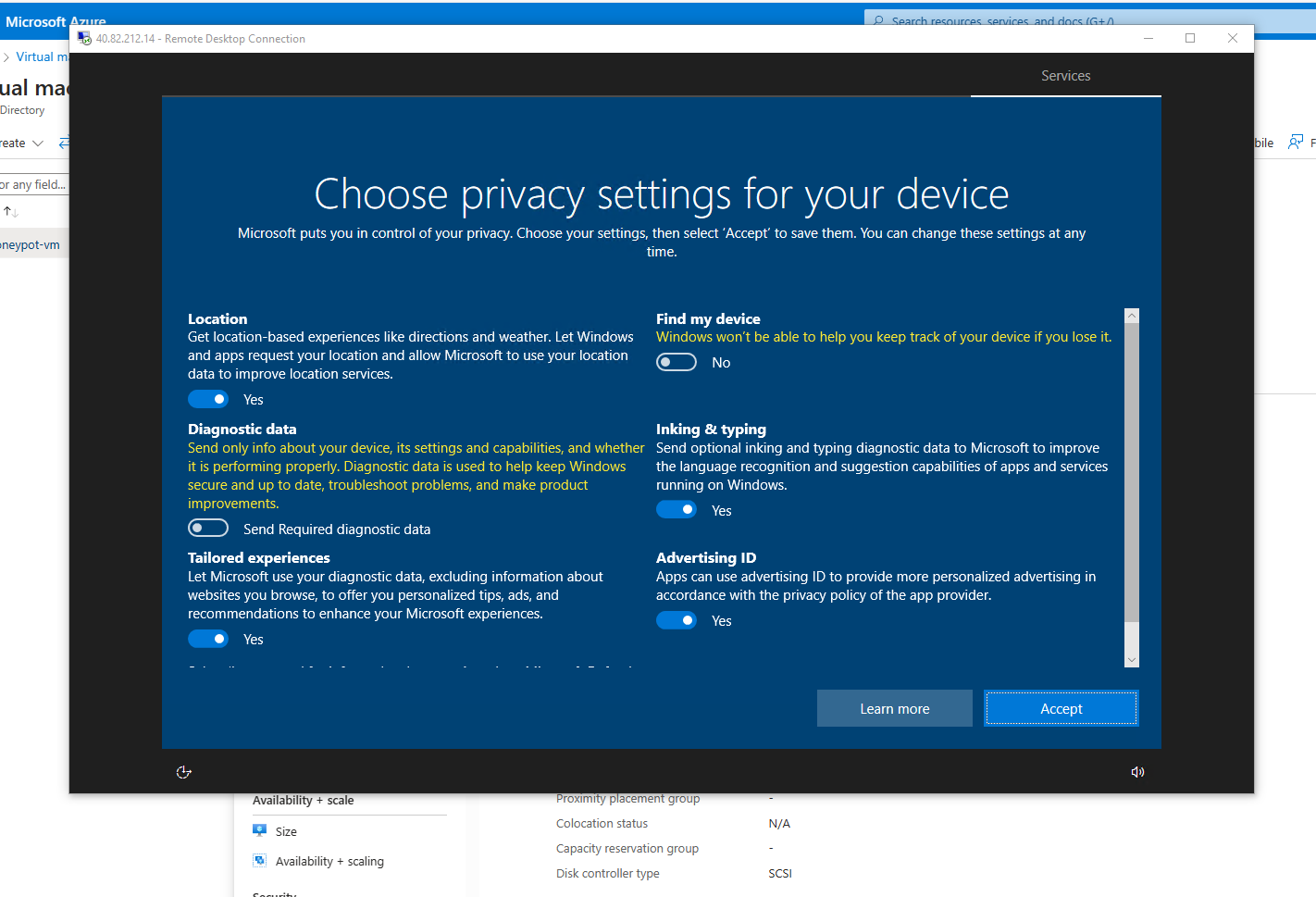Click the 'Disk controller type' label
This screenshot has width=1316, height=897.
point(608,873)
